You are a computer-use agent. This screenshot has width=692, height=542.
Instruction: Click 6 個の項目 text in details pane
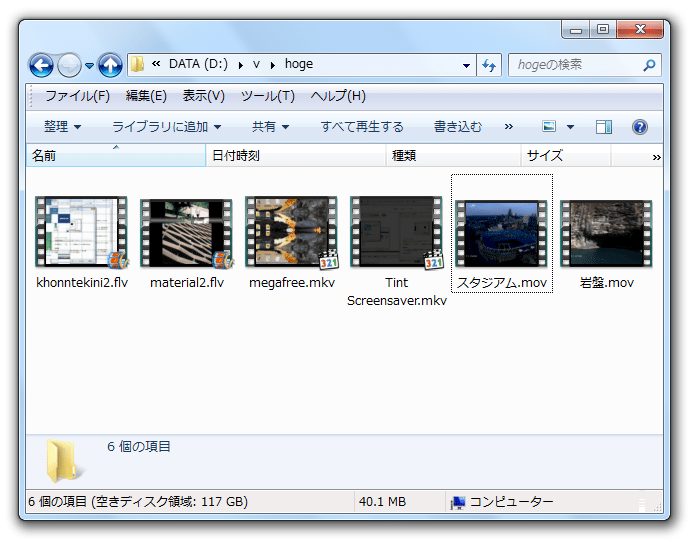click(139, 447)
